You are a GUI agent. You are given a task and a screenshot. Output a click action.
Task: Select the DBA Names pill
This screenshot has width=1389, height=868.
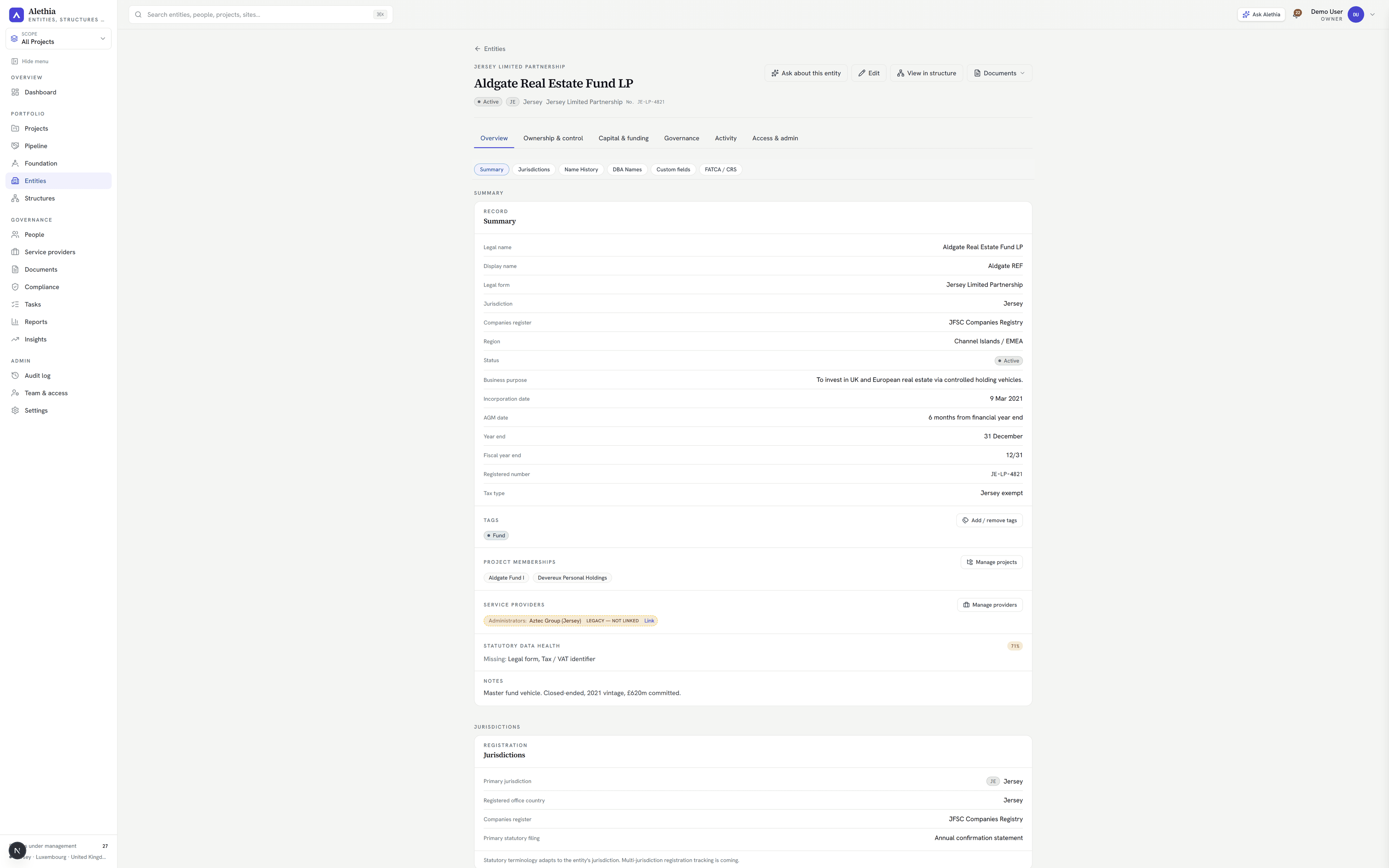point(627,169)
